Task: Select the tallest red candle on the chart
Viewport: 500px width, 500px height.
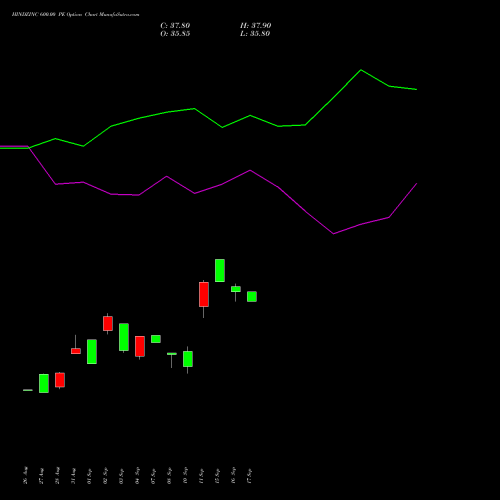Action: (x=204, y=295)
